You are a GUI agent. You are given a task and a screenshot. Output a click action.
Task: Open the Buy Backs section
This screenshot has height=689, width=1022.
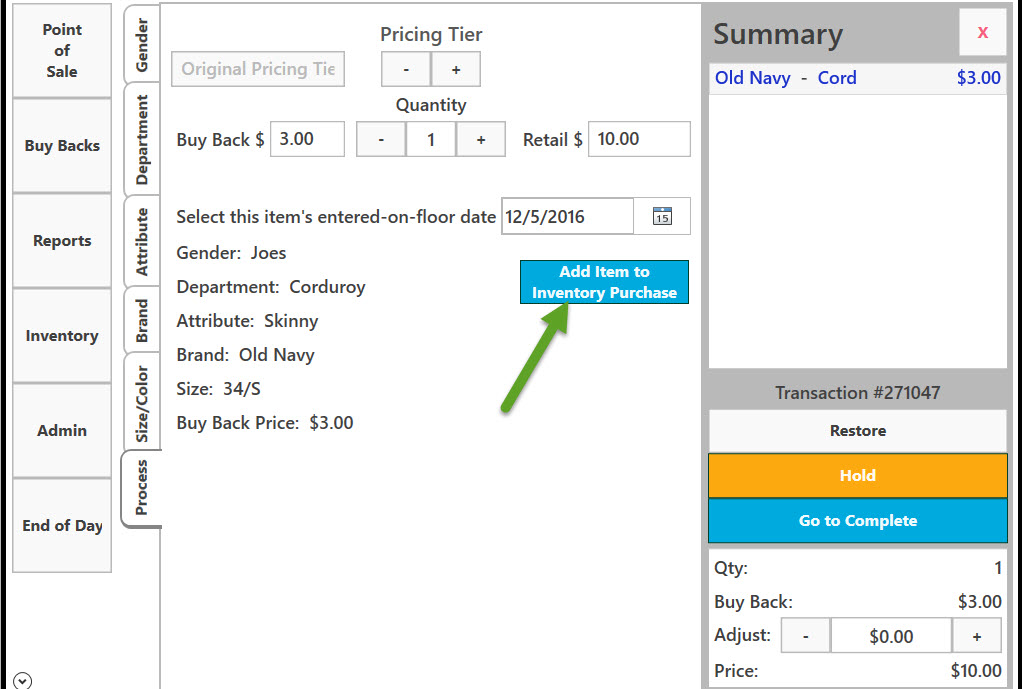pyautogui.click(x=62, y=145)
